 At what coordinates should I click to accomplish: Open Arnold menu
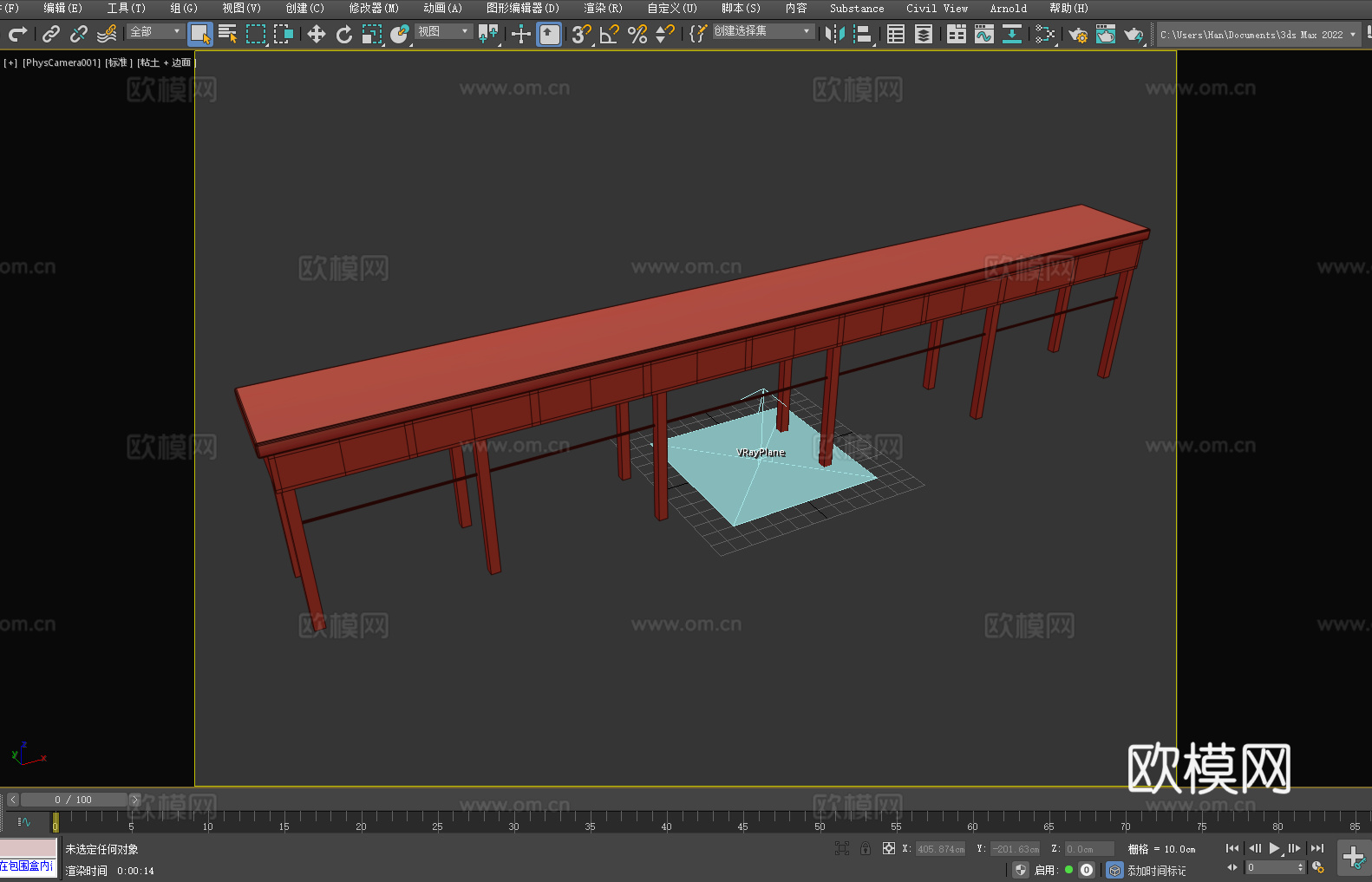tap(1009, 8)
